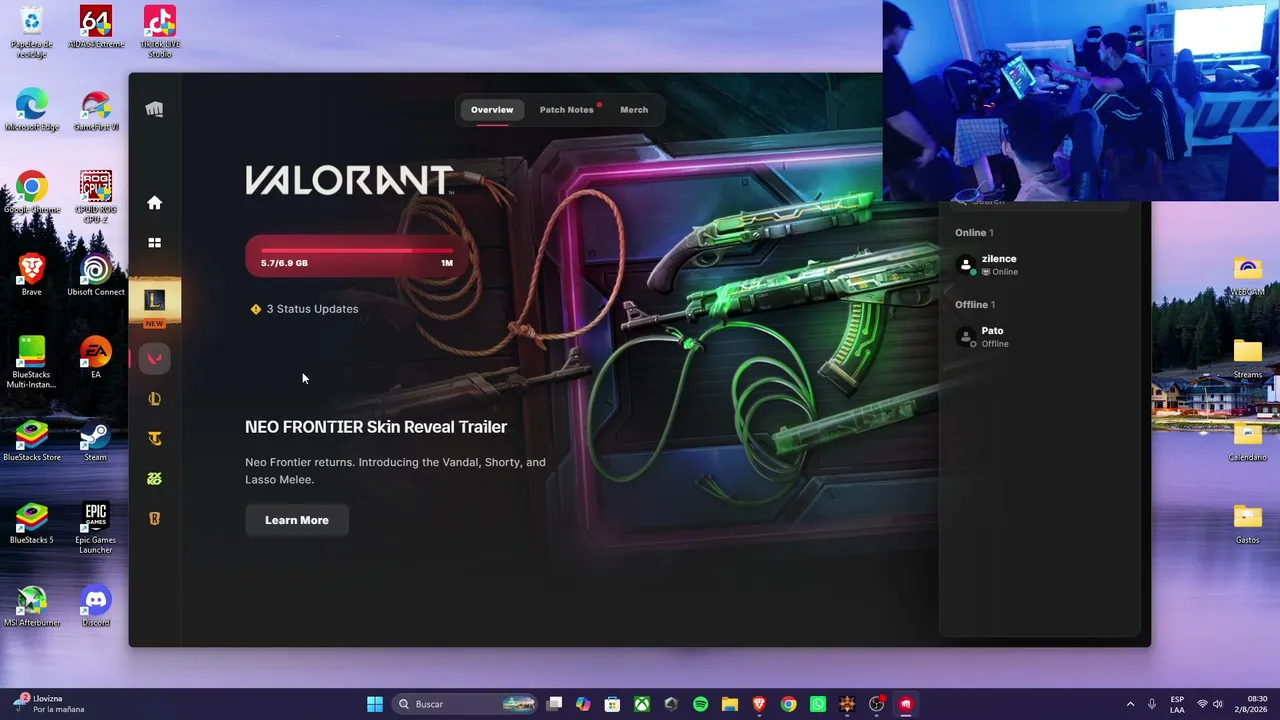The height and width of the screenshot is (720, 1280).
Task: Open WhatsApp from the taskbar
Action: [x=818, y=704]
